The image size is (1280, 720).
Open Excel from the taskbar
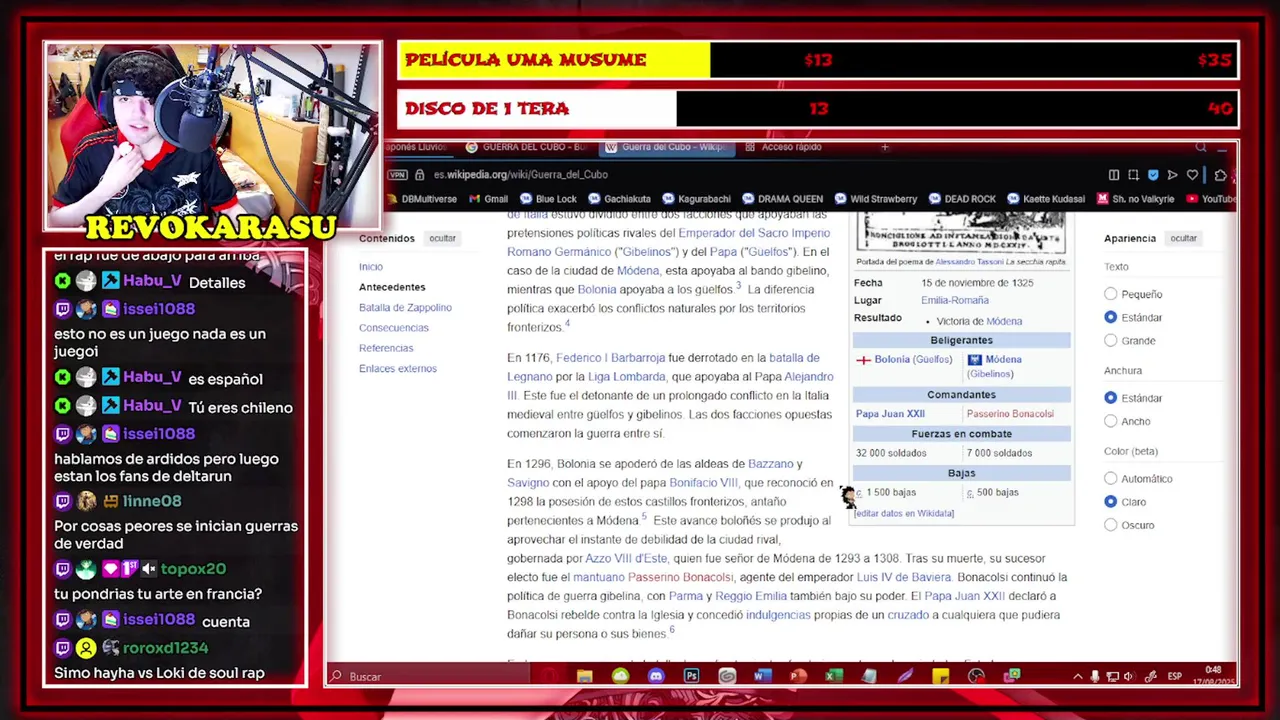point(833,677)
